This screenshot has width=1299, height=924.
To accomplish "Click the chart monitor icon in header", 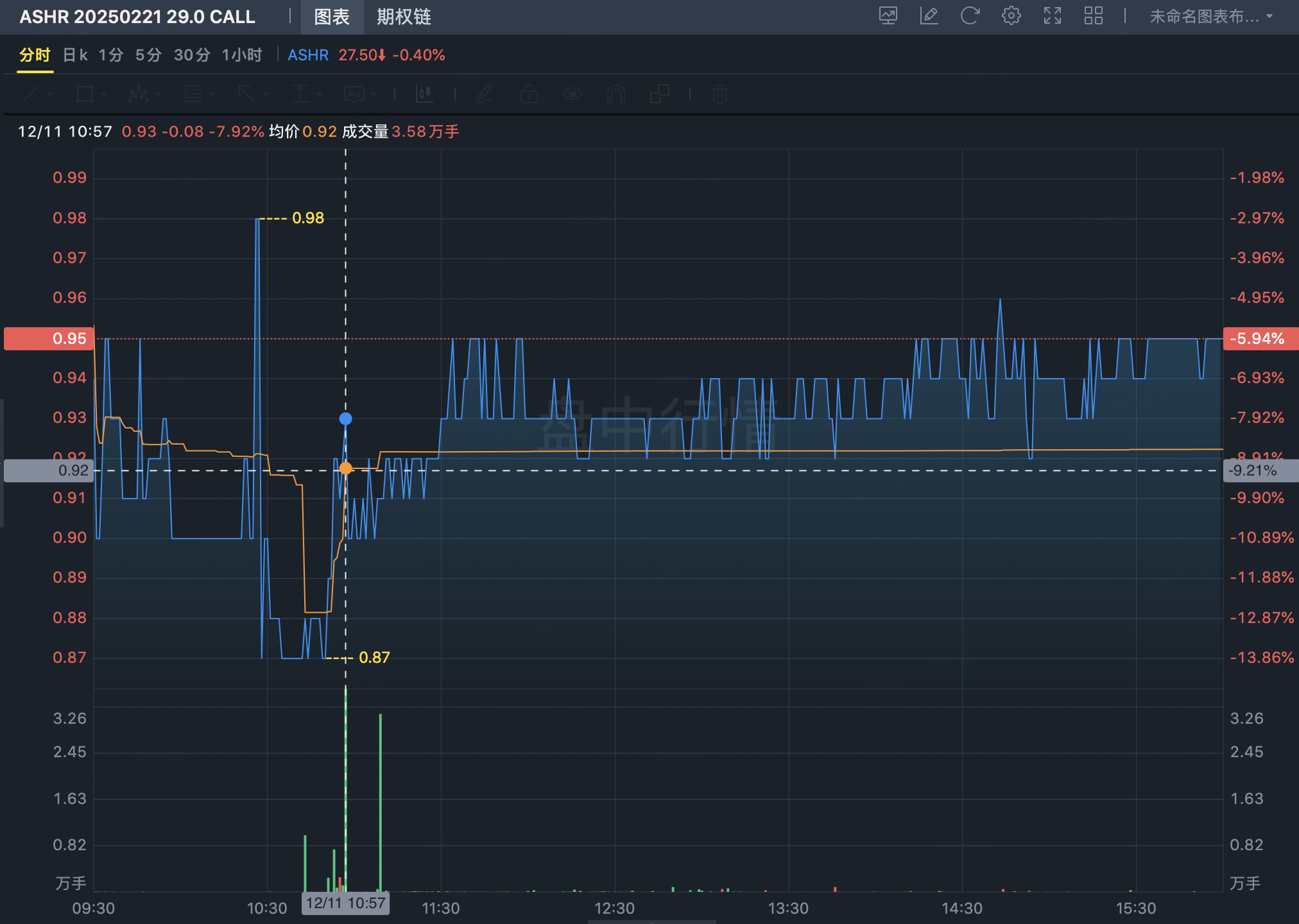I will [x=888, y=16].
